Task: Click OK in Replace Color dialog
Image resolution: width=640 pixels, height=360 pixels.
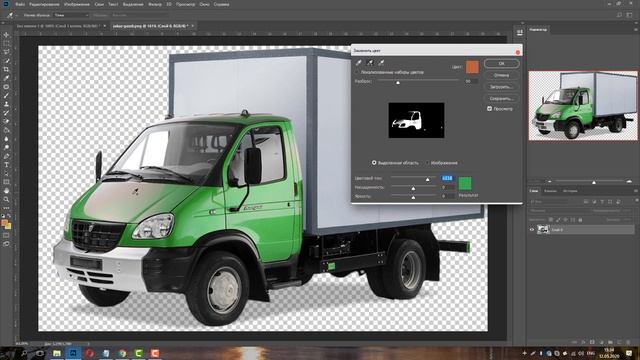Action: (x=502, y=64)
